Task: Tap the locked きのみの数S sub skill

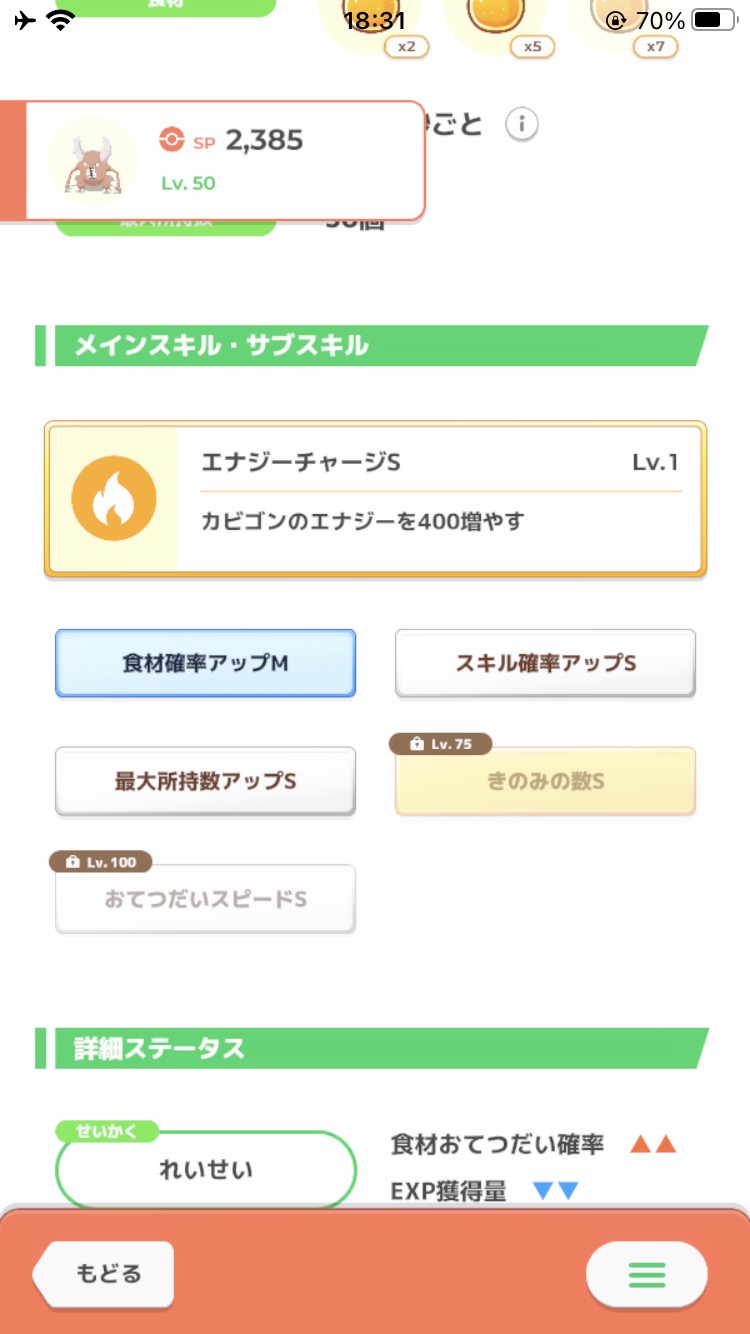Action: (x=545, y=782)
